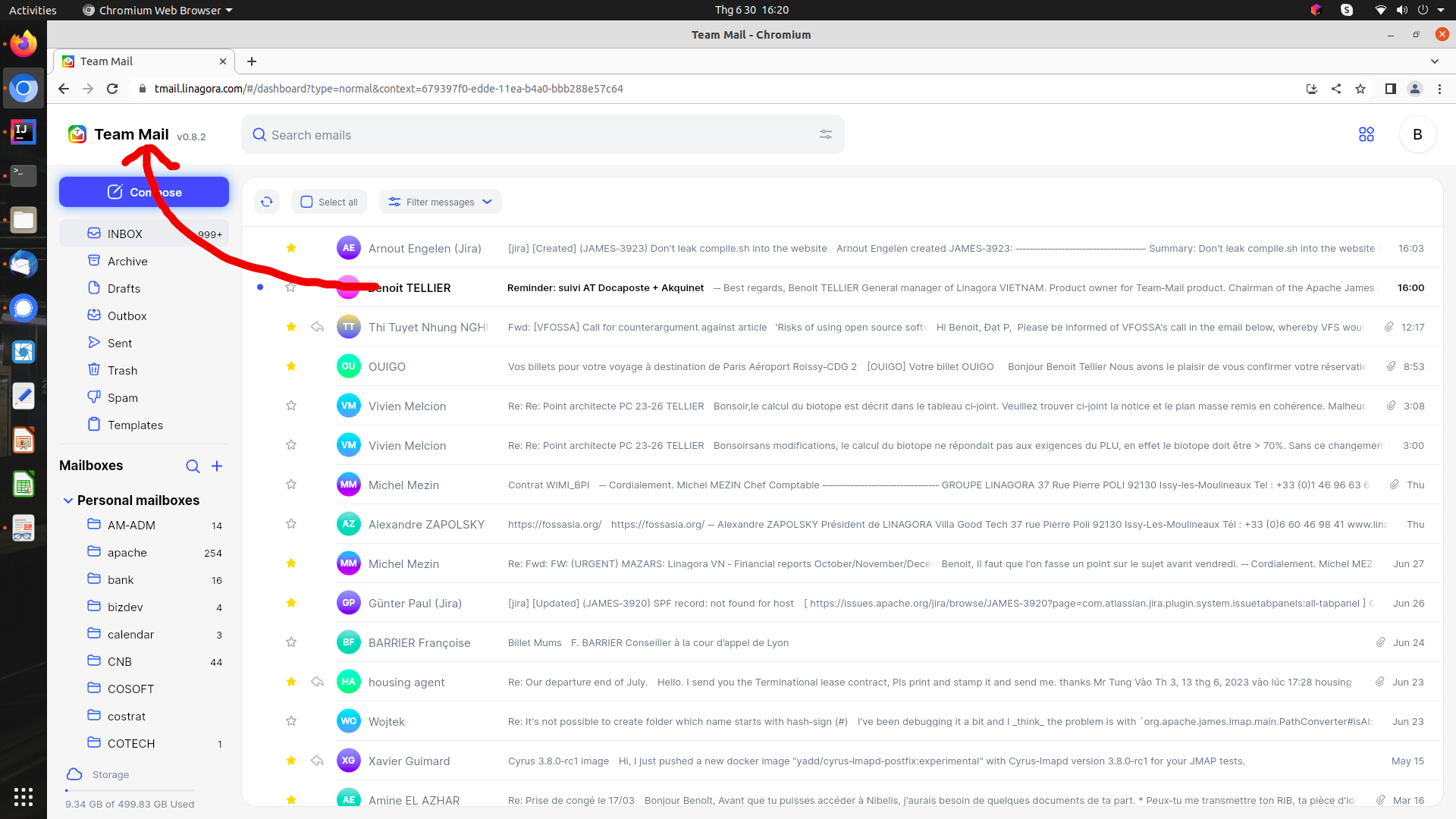Viewport: 1456px width, 819px height.
Task: Click inside the Search emails field
Action: click(531, 134)
